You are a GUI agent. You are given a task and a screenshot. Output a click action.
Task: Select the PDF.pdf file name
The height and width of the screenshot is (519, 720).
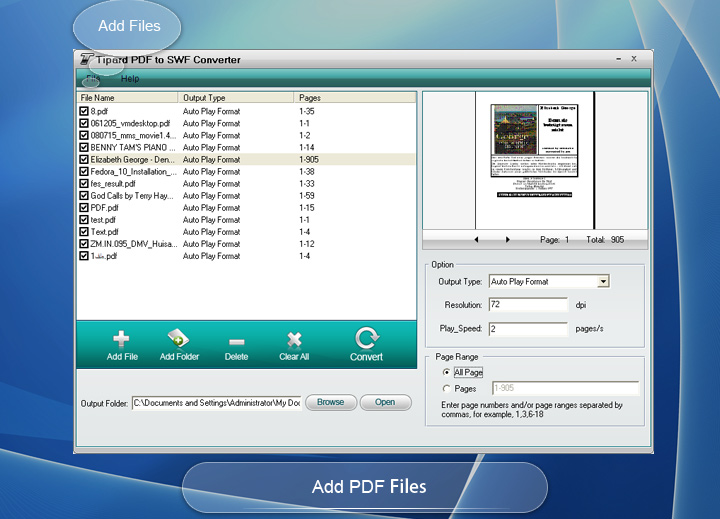pos(104,208)
